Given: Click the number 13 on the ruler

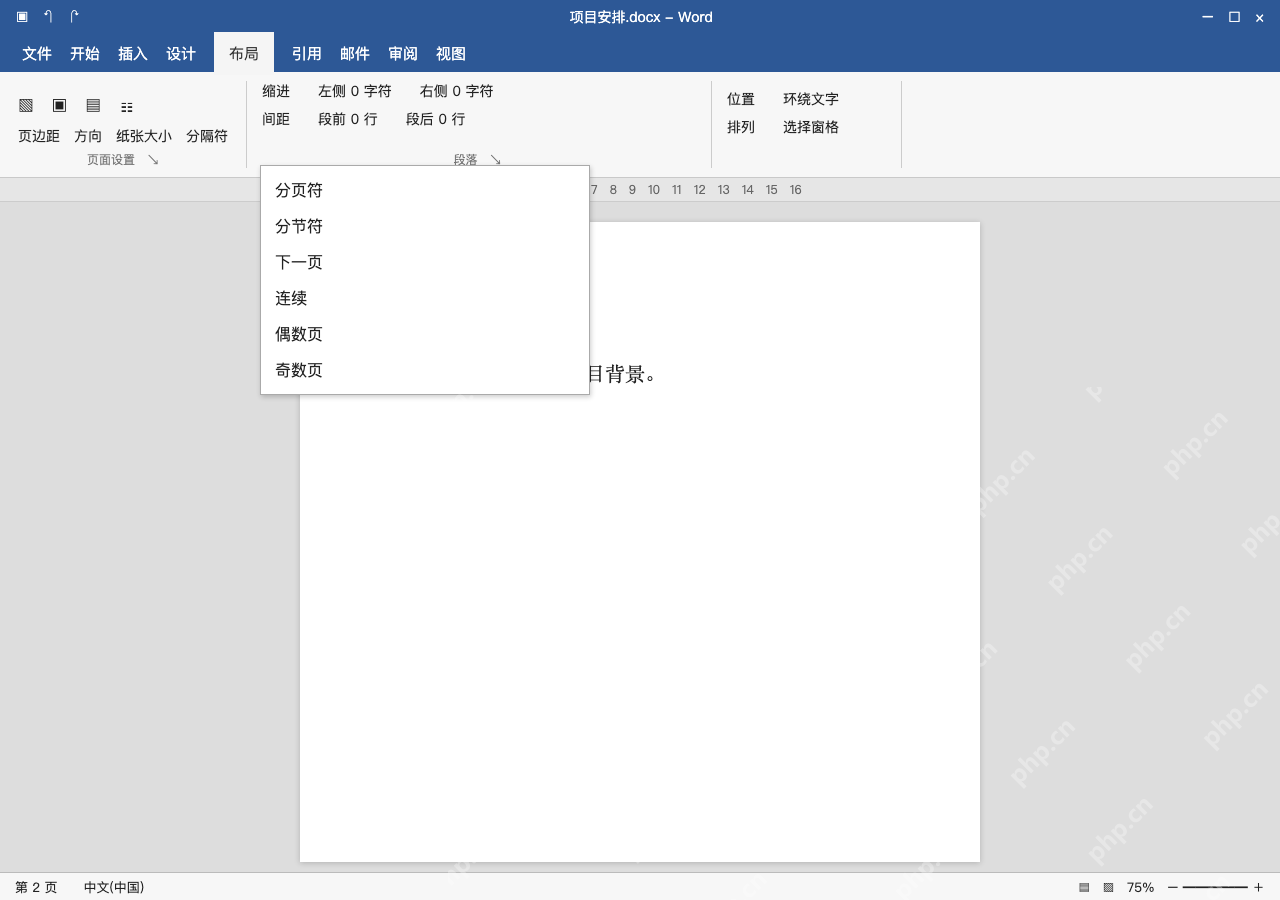Looking at the screenshot, I should tap(724, 190).
